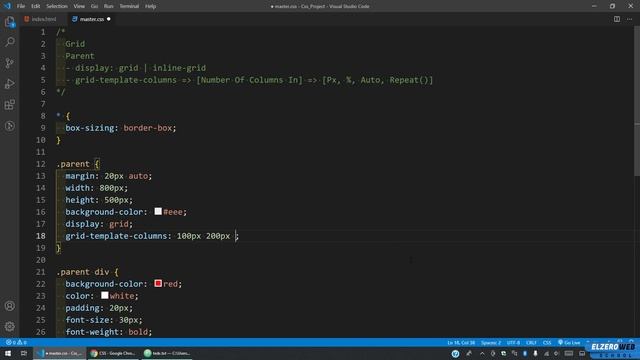Click "box-sizing" text on line 9
Screen dimensions: 640x360
click(x=89, y=128)
